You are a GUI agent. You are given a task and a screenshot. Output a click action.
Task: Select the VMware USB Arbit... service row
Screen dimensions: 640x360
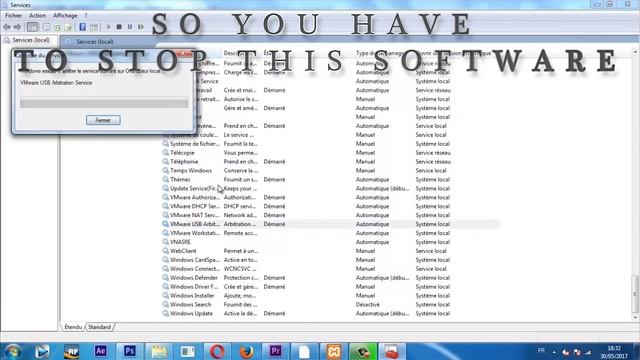[331, 224]
